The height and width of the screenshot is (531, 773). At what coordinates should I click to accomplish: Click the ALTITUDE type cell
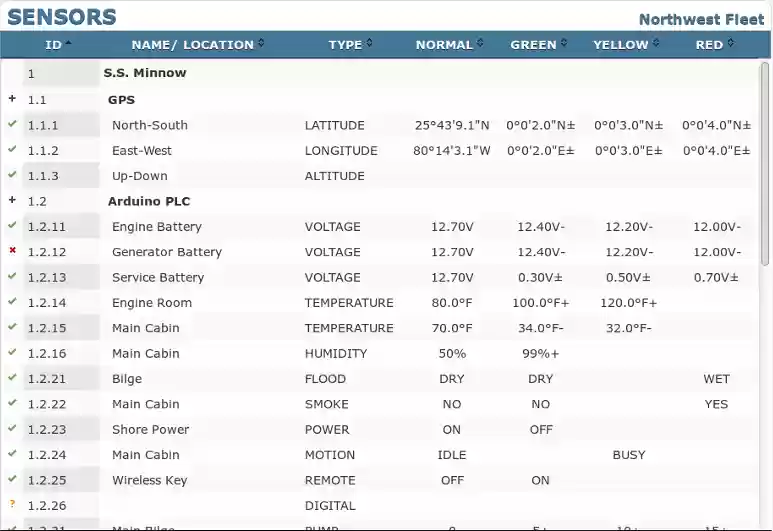(334, 176)
